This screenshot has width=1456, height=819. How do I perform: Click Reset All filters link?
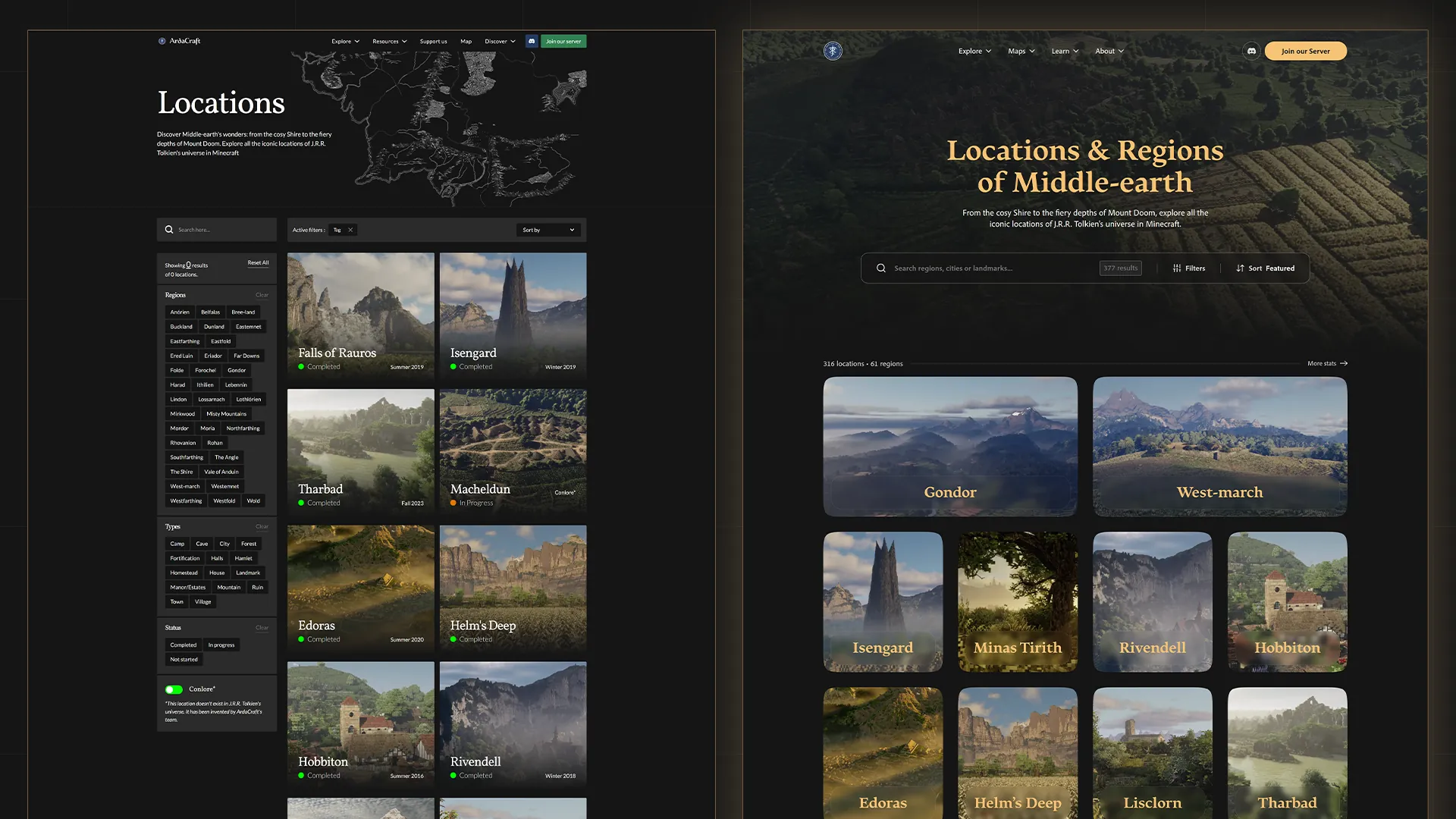click(258, 262)
